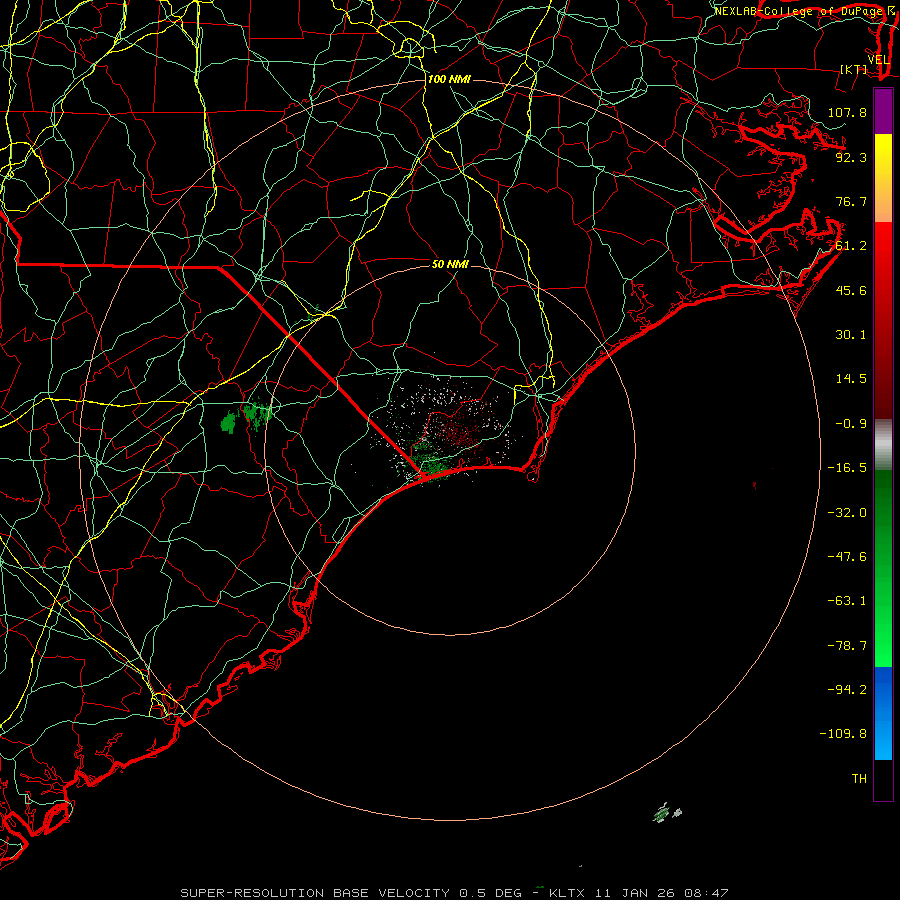Screen dimensions: 900x900
Task: Click the 92.3 velocity scale value
Action: click(x=851, y=157)
